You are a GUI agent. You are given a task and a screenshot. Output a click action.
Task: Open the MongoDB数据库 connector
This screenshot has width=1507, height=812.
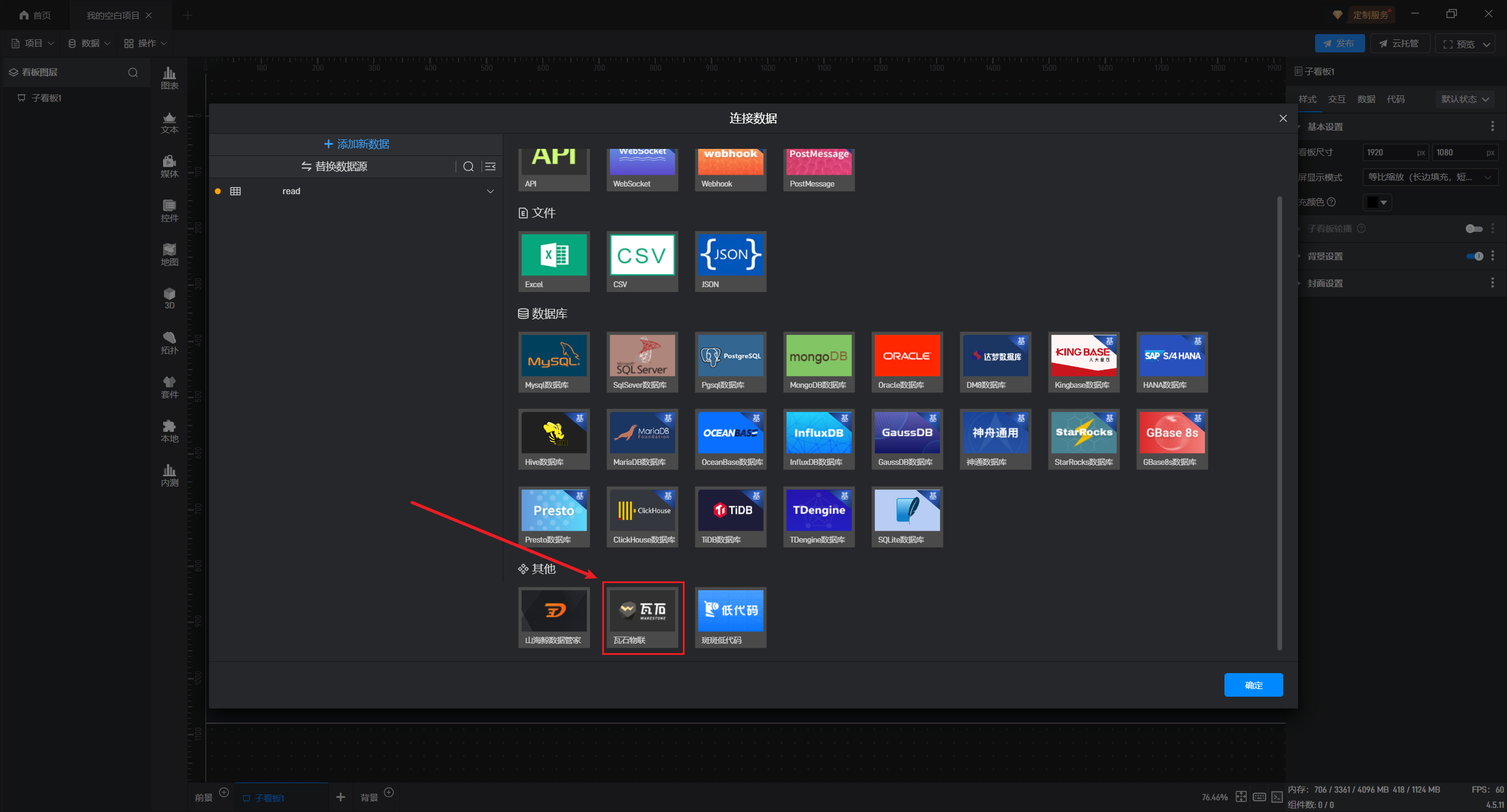819,362
